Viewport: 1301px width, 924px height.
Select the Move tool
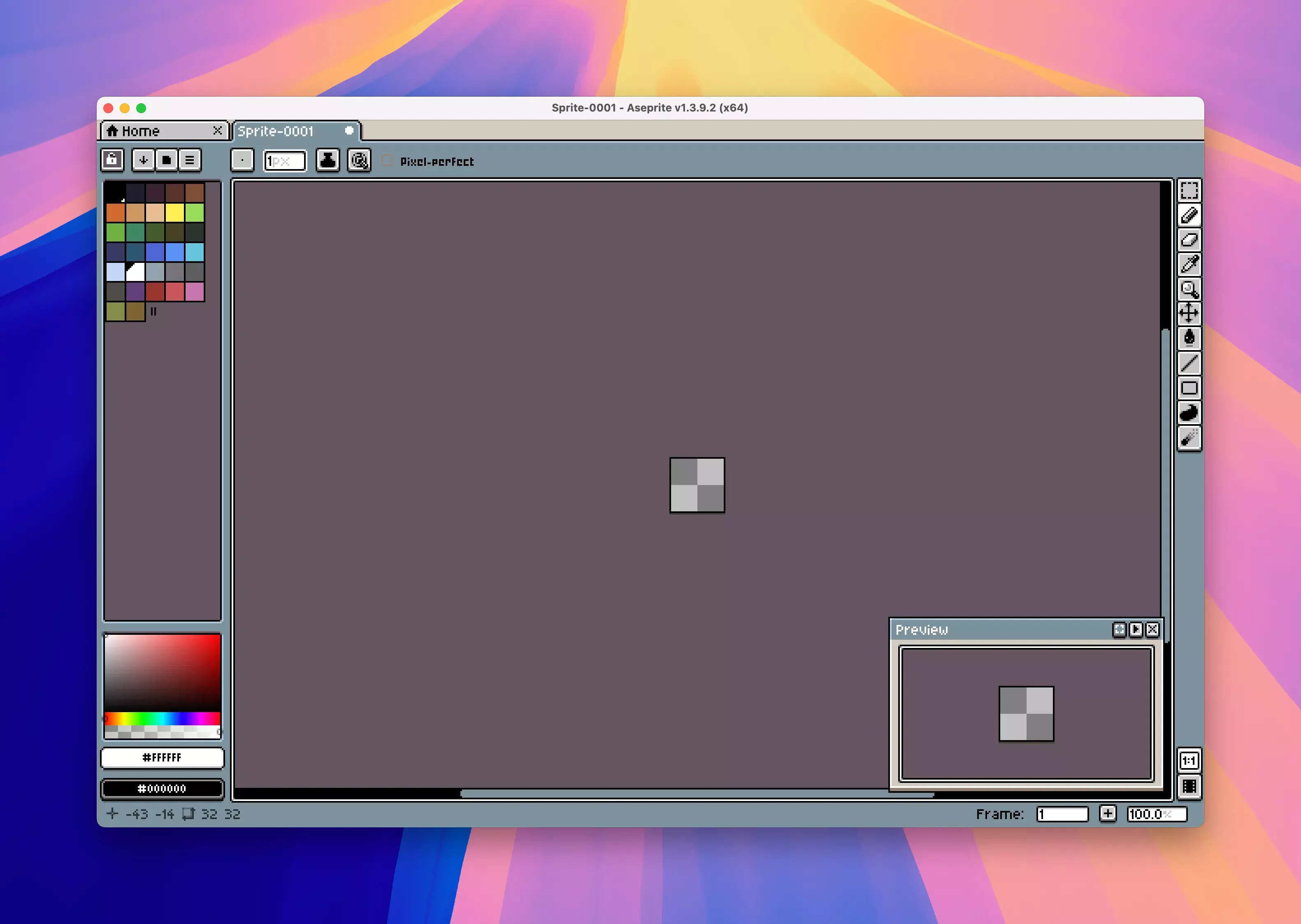(x=1189, y=313)
